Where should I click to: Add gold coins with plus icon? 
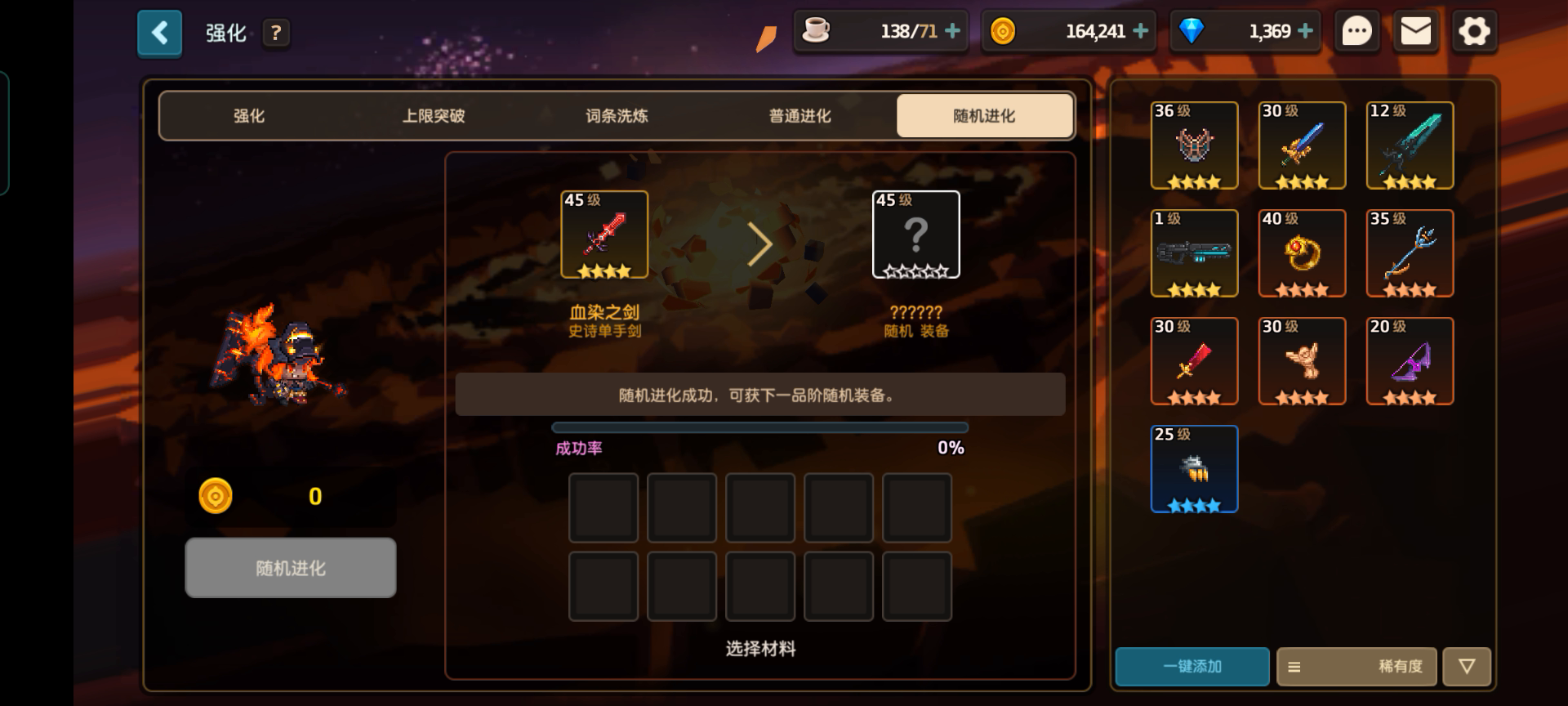tap(1141, 31)
